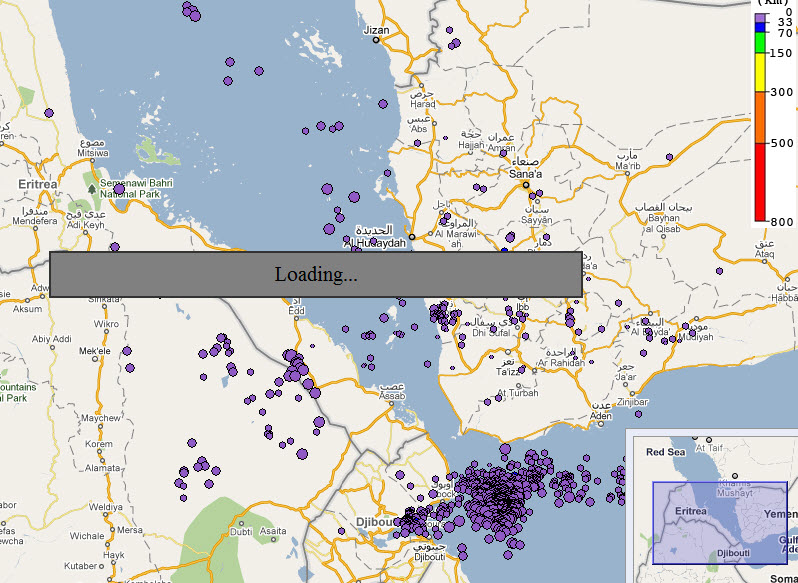Select the earthquake marker beside Ma'rib

[x=670, y=158]
